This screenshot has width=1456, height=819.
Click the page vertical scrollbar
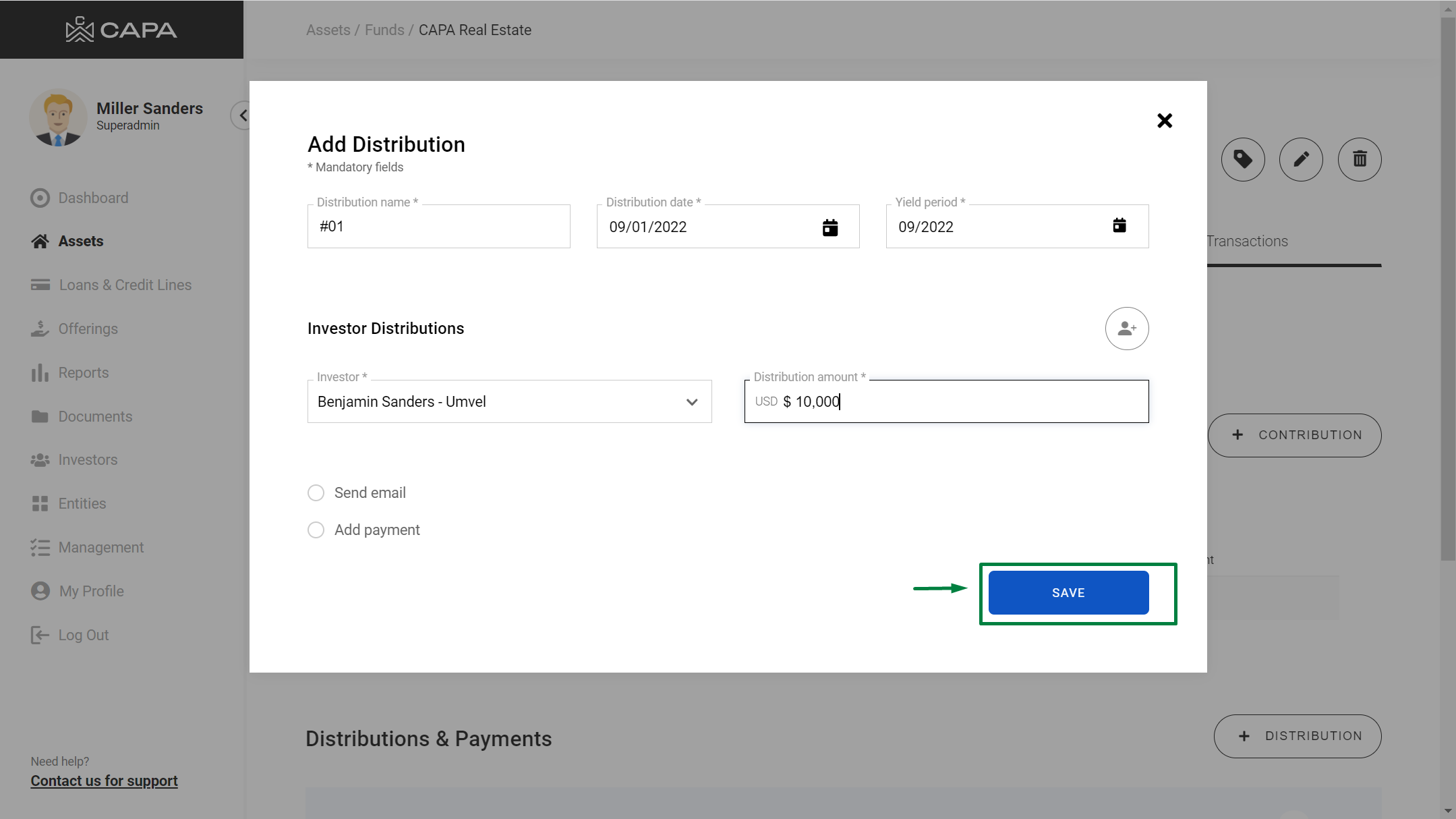point(1447,290)
